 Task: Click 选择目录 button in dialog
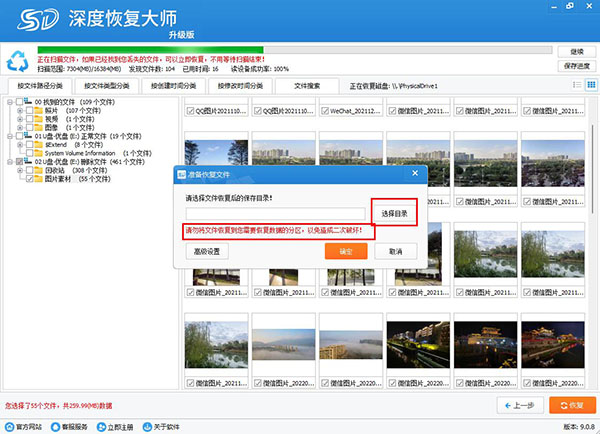[x=393, y=214]
